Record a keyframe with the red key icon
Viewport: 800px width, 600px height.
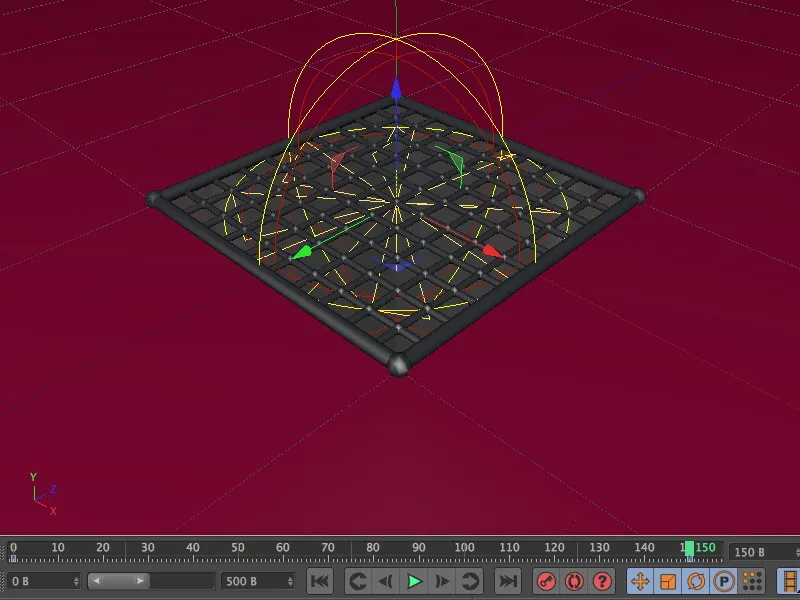point(546,581)
